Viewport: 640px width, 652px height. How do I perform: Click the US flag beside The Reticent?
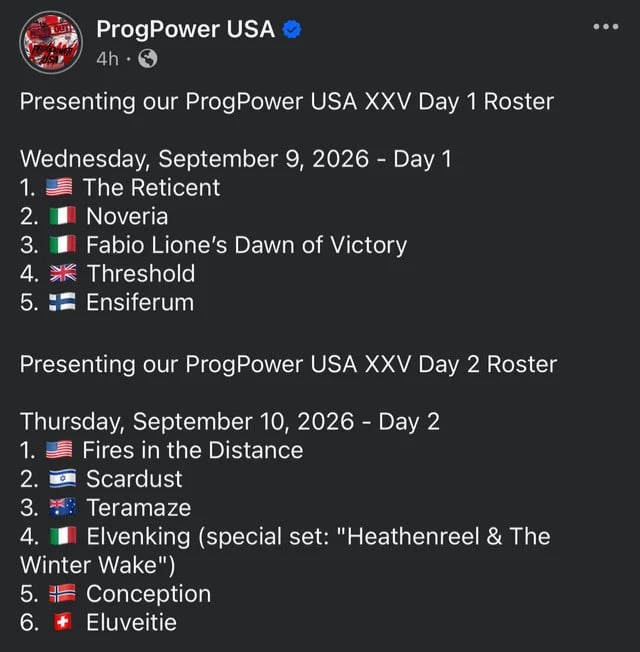62,188
